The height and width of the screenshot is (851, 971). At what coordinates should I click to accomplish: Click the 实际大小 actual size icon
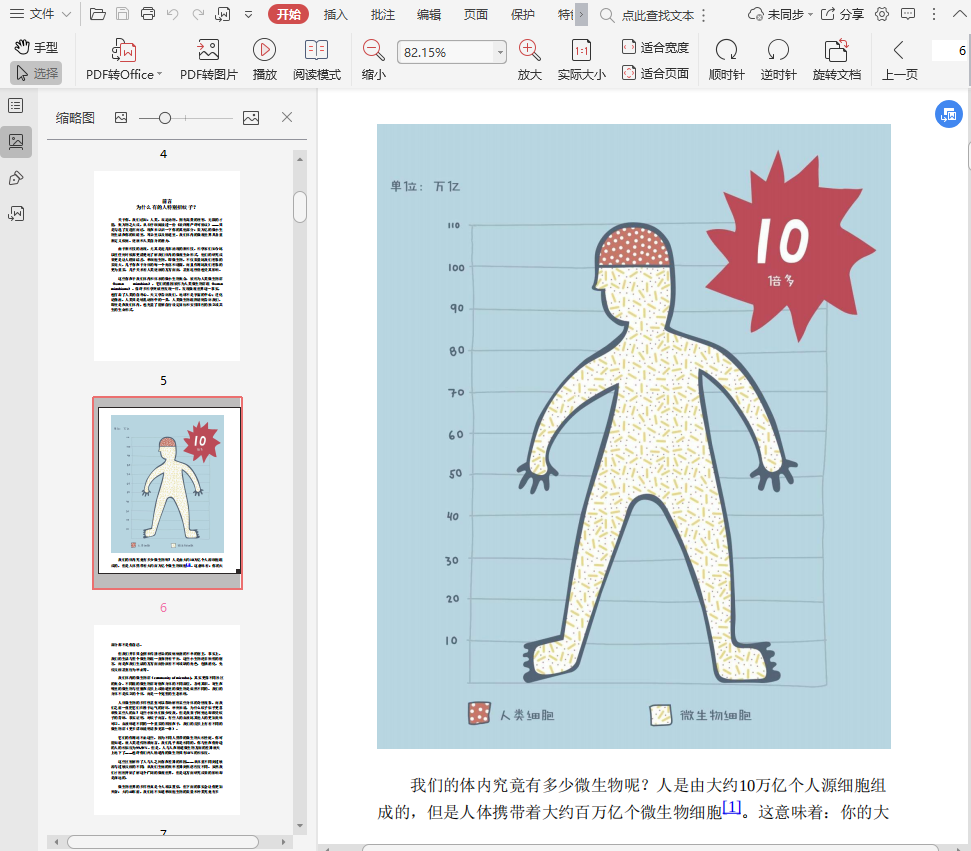coord(581,50)
